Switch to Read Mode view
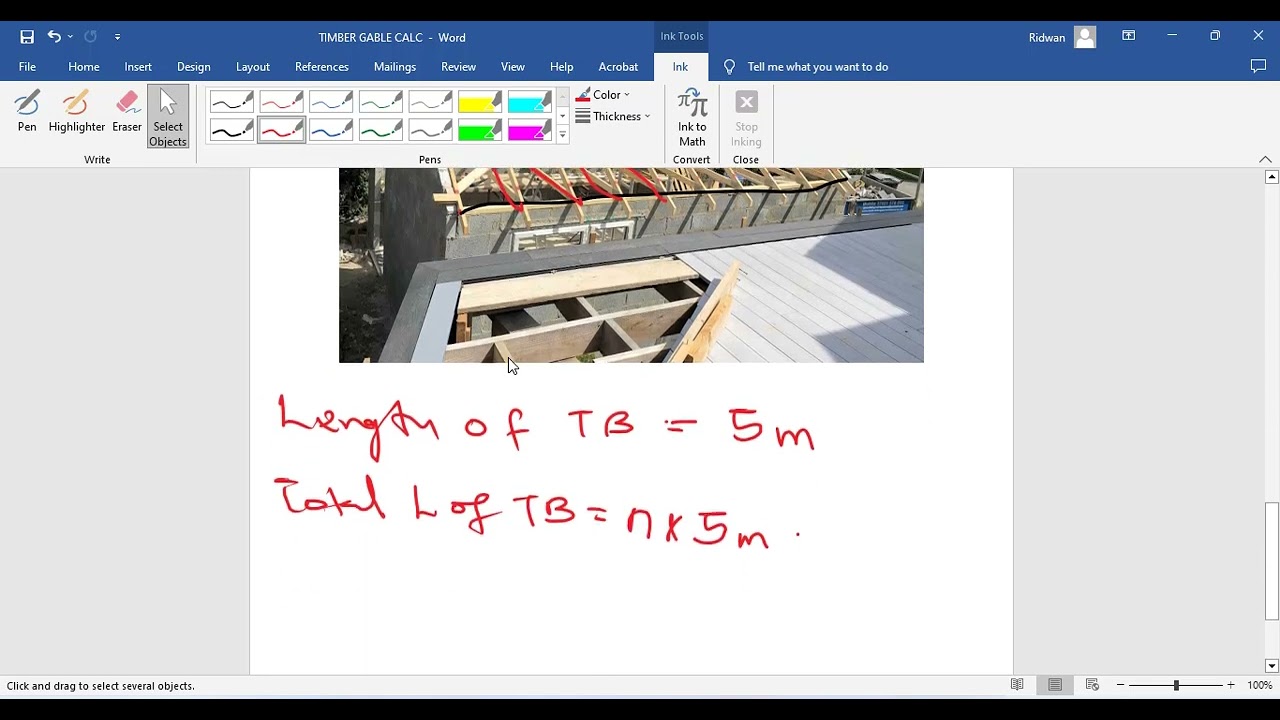The image size is (1280, 720). click(x=1017, y=685)
